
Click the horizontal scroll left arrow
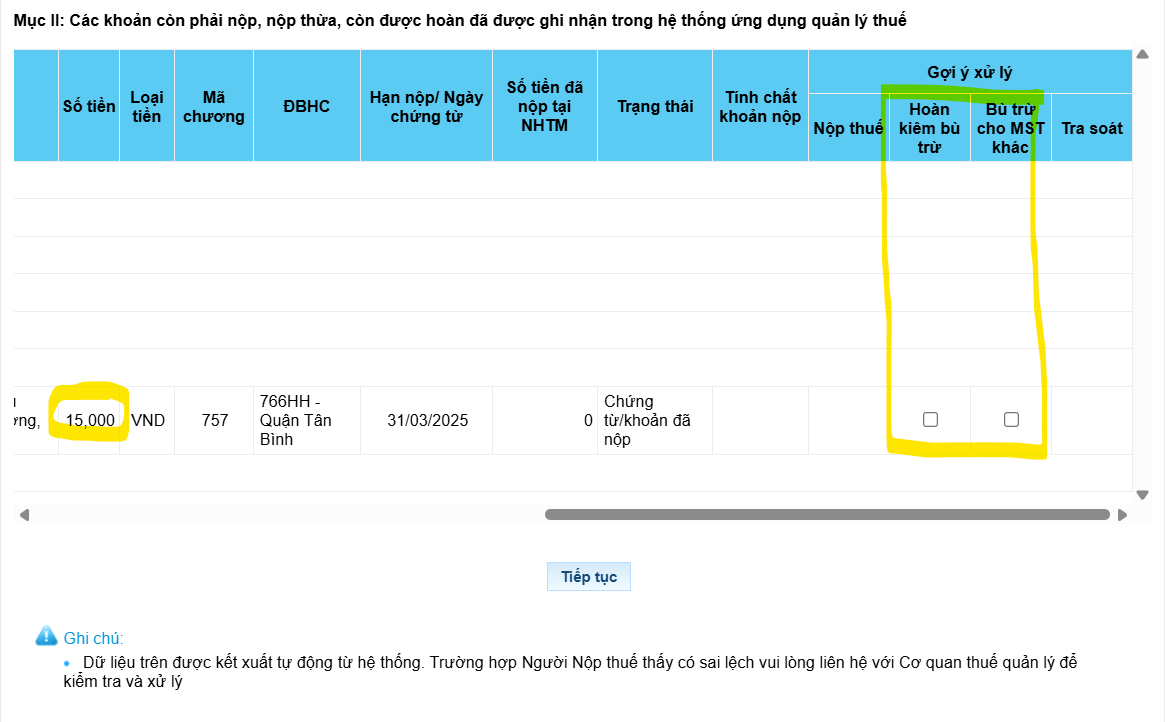(24, 515)
